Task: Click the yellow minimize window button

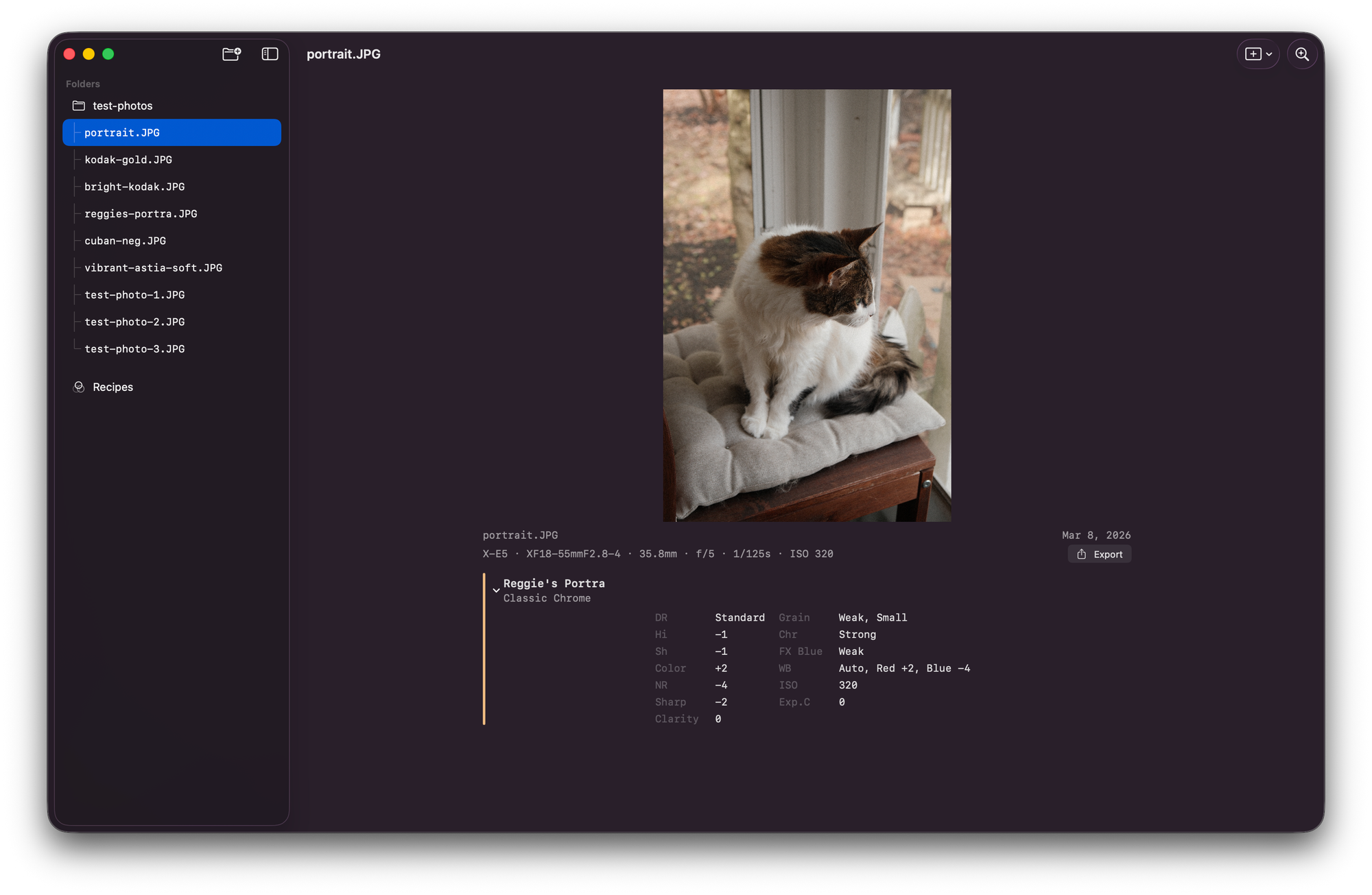Action: (88, 54)
